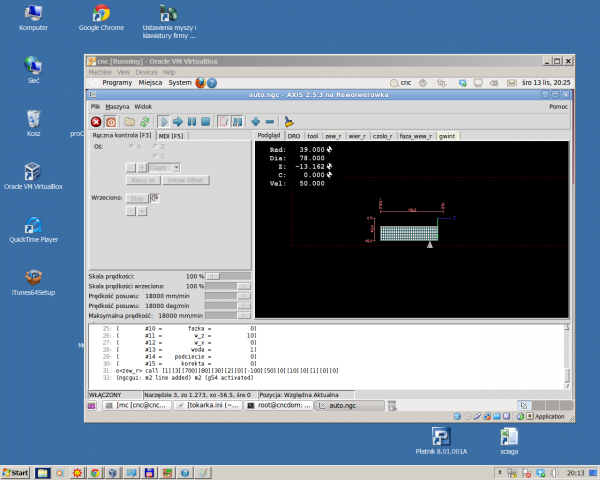The image size is (600, 480).
Task: Decrease spindle speed with minus button
Action: click(x=131, y=211)
